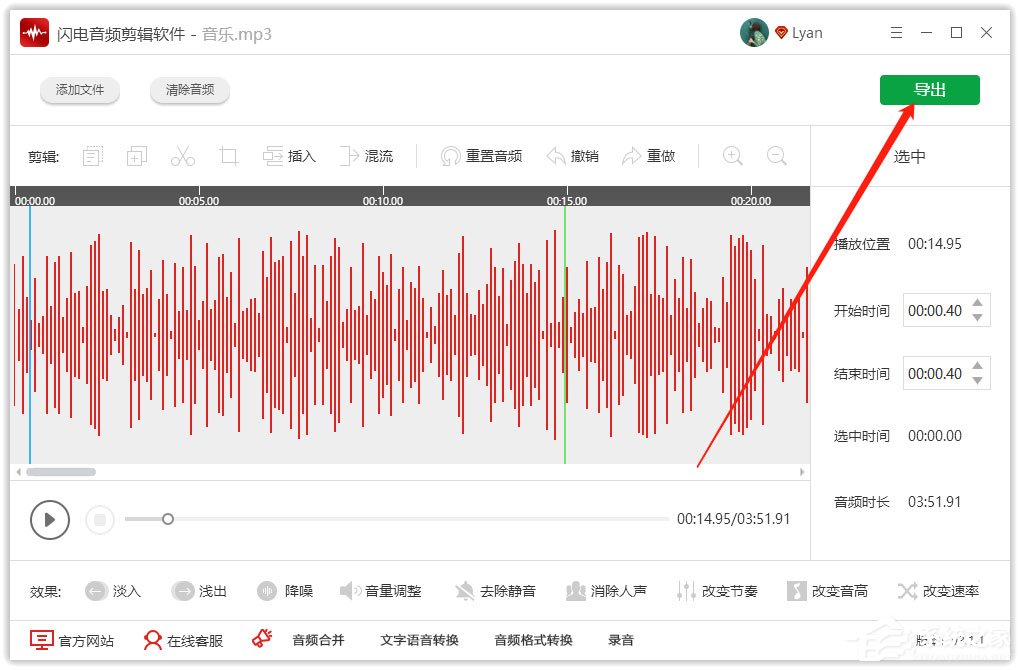Select the scissors cut tool
This screenshot has height=670, width=1020.
pos(182,155)
